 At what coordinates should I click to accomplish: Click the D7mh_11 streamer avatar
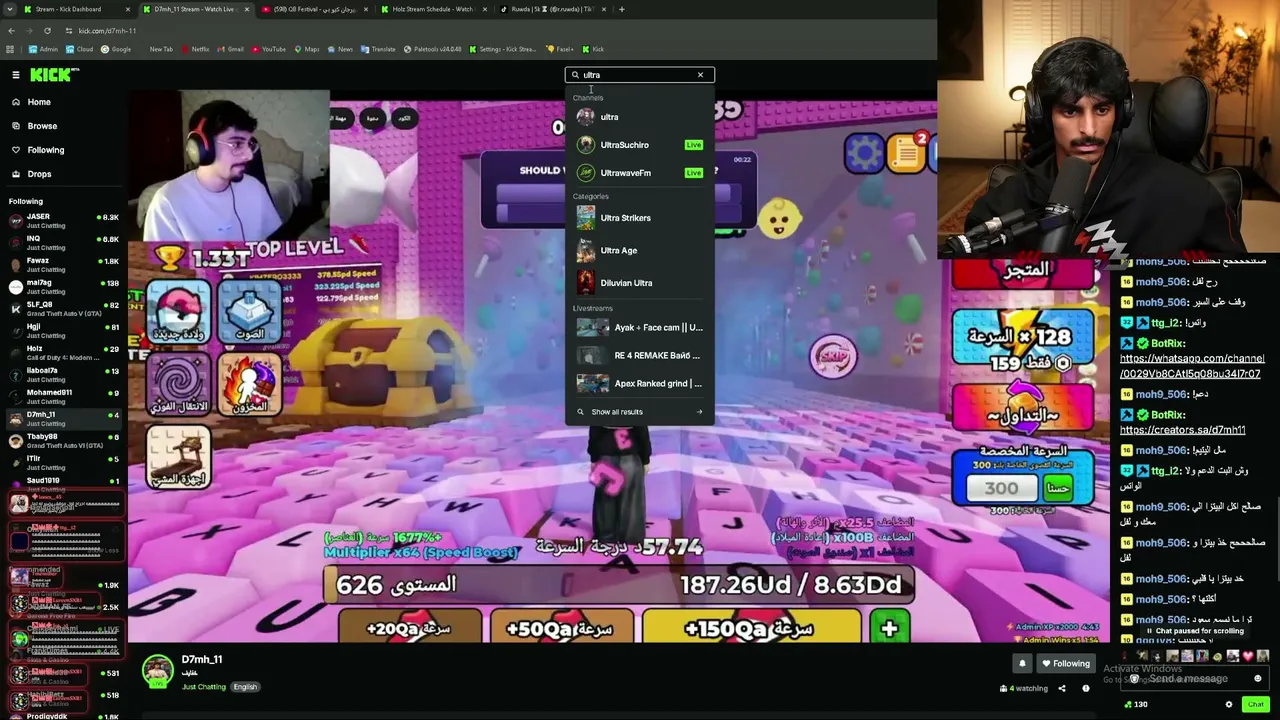[157, 671]
